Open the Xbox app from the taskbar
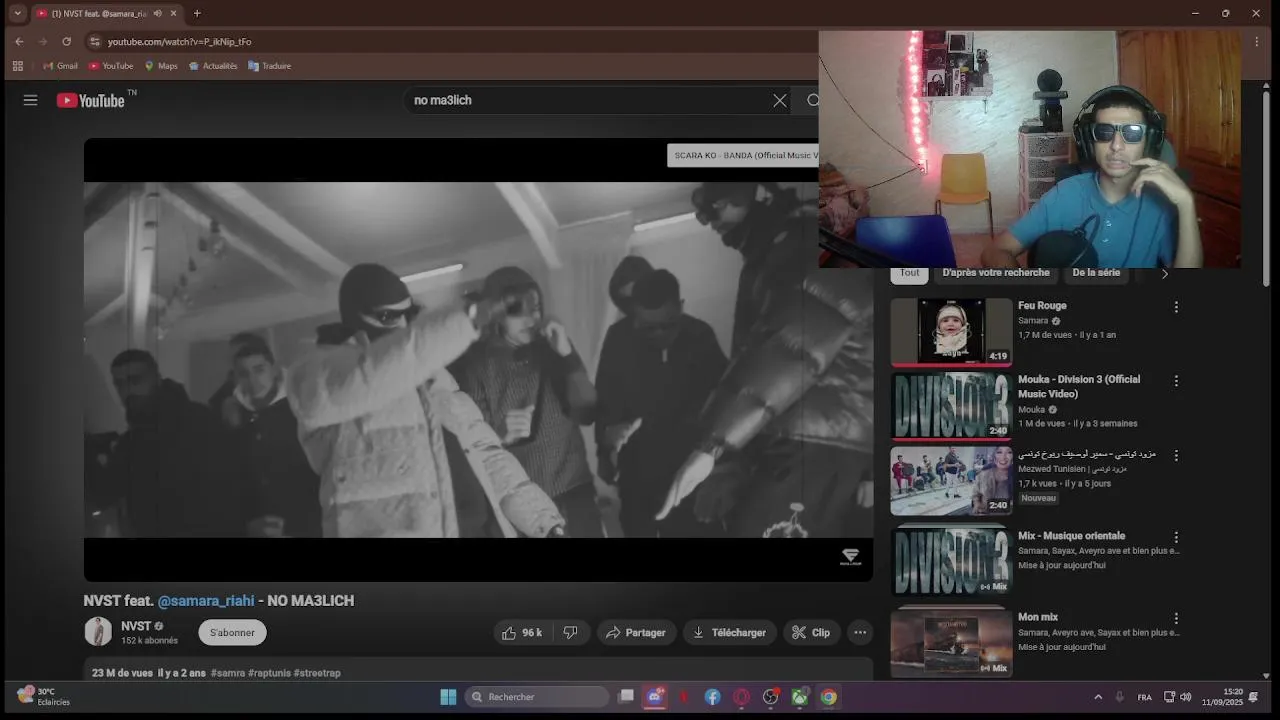 pyautogui.click(x=799, y=697)
